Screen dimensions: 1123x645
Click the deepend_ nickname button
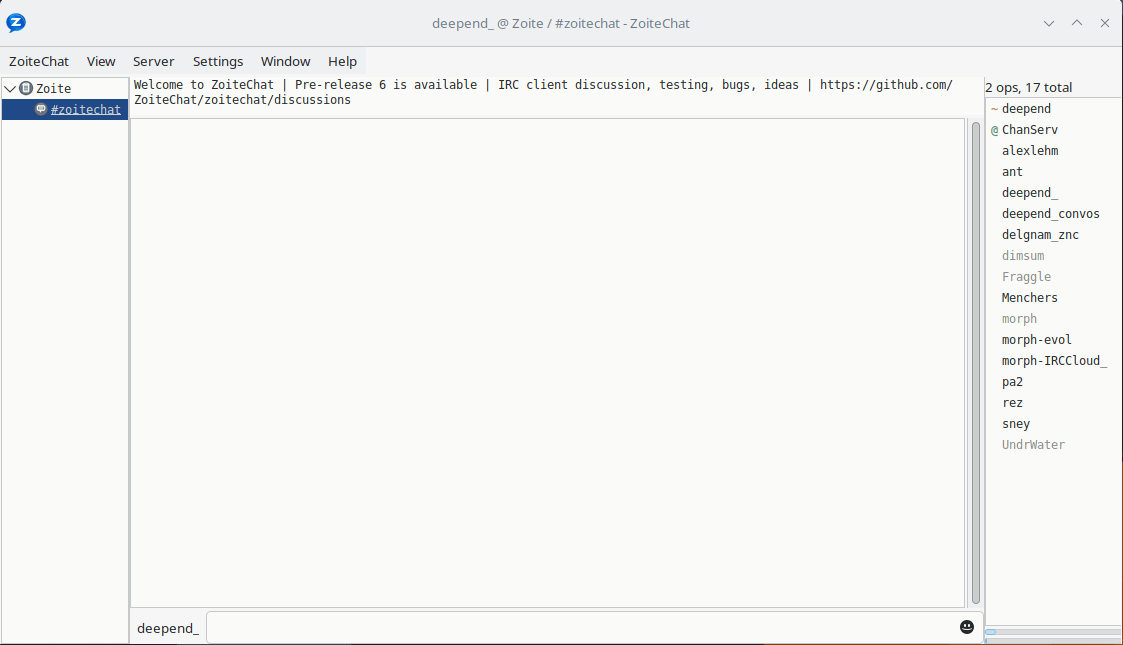[x=168, y=628]
